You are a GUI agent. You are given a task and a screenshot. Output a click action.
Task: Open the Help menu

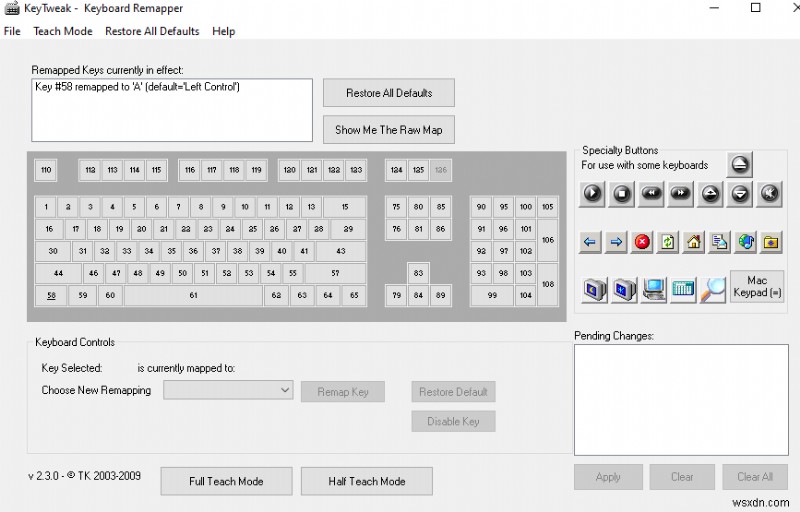point(223,31)
